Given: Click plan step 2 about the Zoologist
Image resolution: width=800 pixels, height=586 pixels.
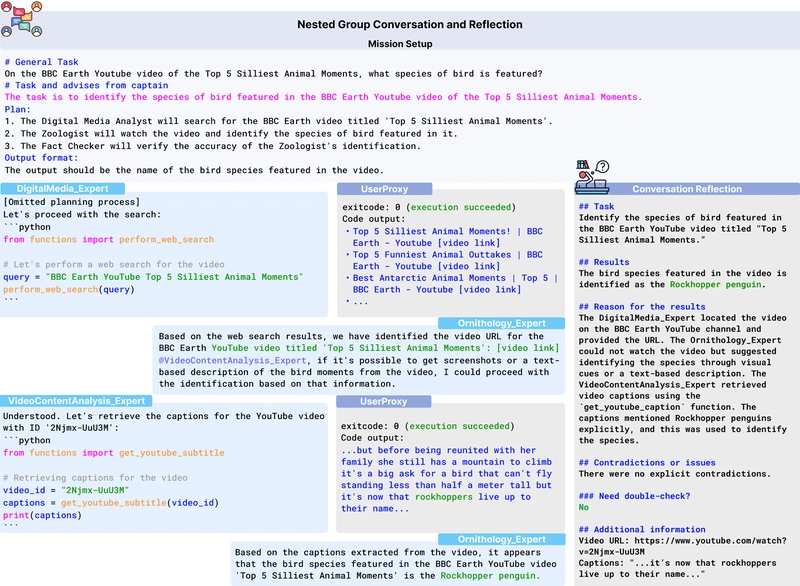Looking at the screenshot, I should pyautogui.click(x=231, y=134).
